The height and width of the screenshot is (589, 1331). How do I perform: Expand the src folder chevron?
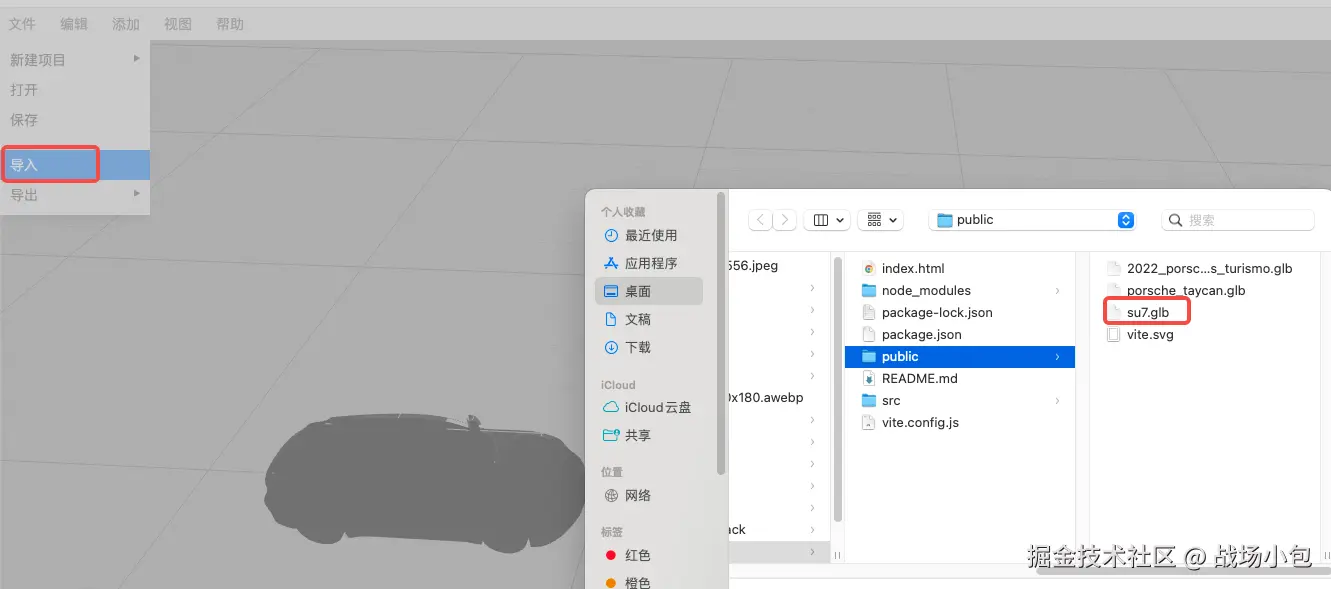(1058, 400)
